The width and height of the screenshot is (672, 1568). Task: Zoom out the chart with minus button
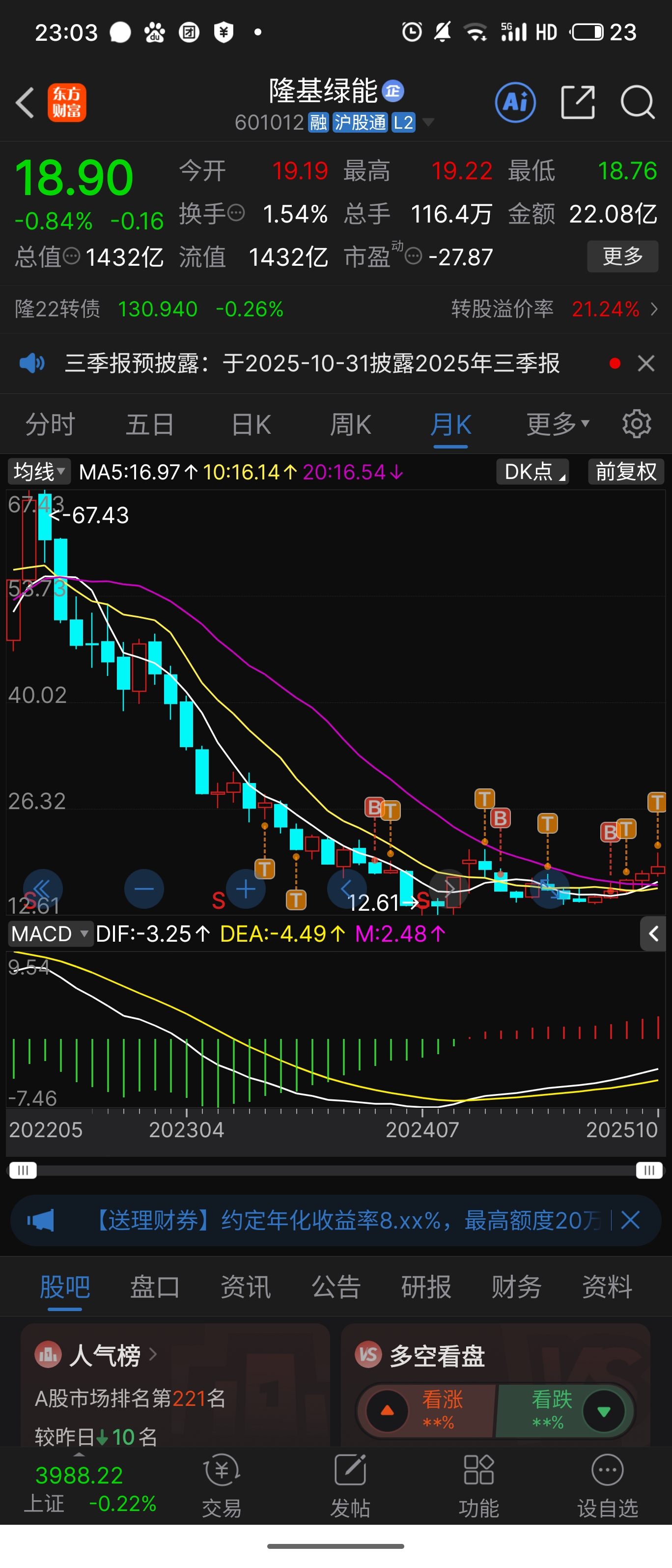[x=143, y=889]
